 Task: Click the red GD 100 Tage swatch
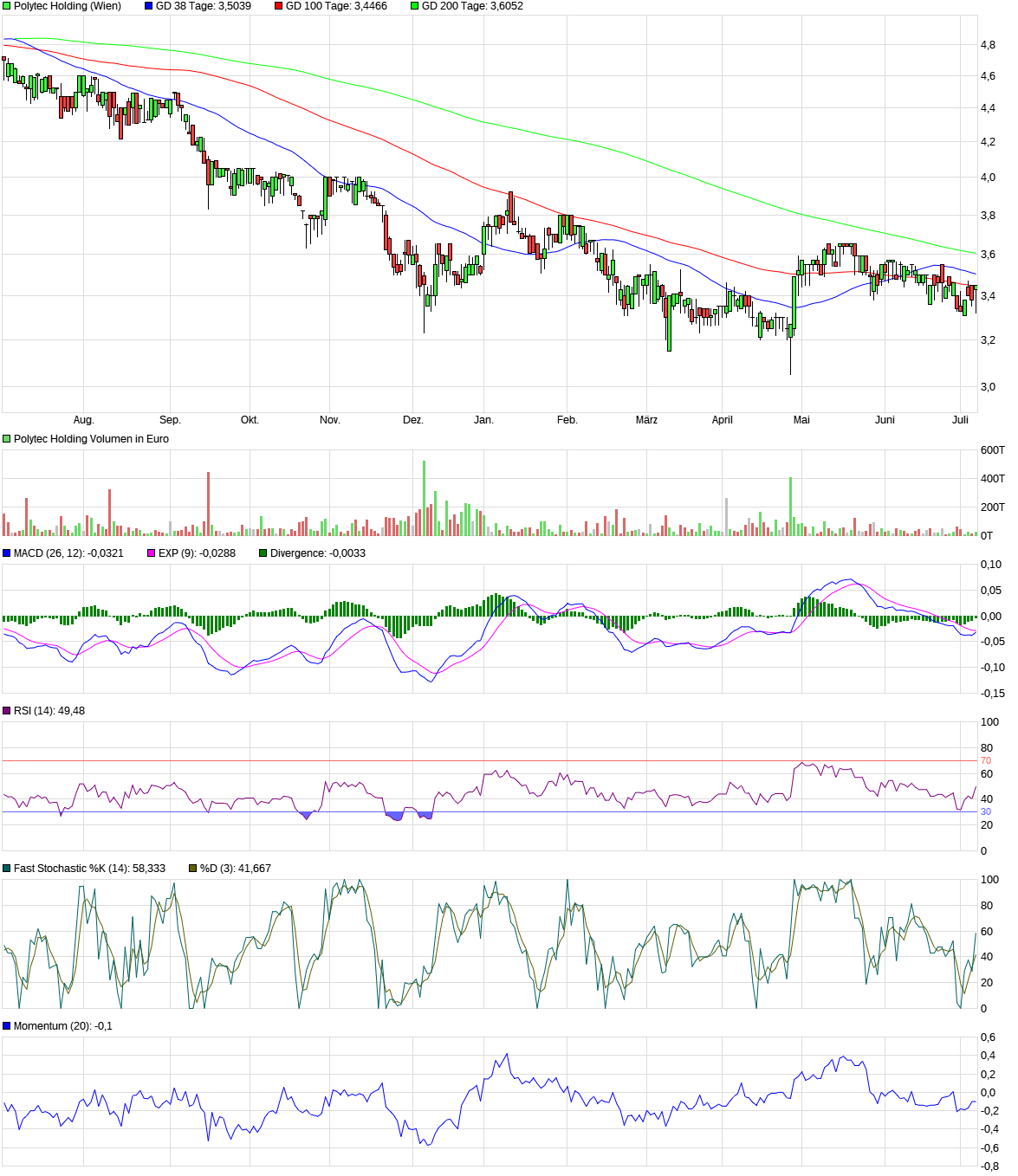(279, 6)
